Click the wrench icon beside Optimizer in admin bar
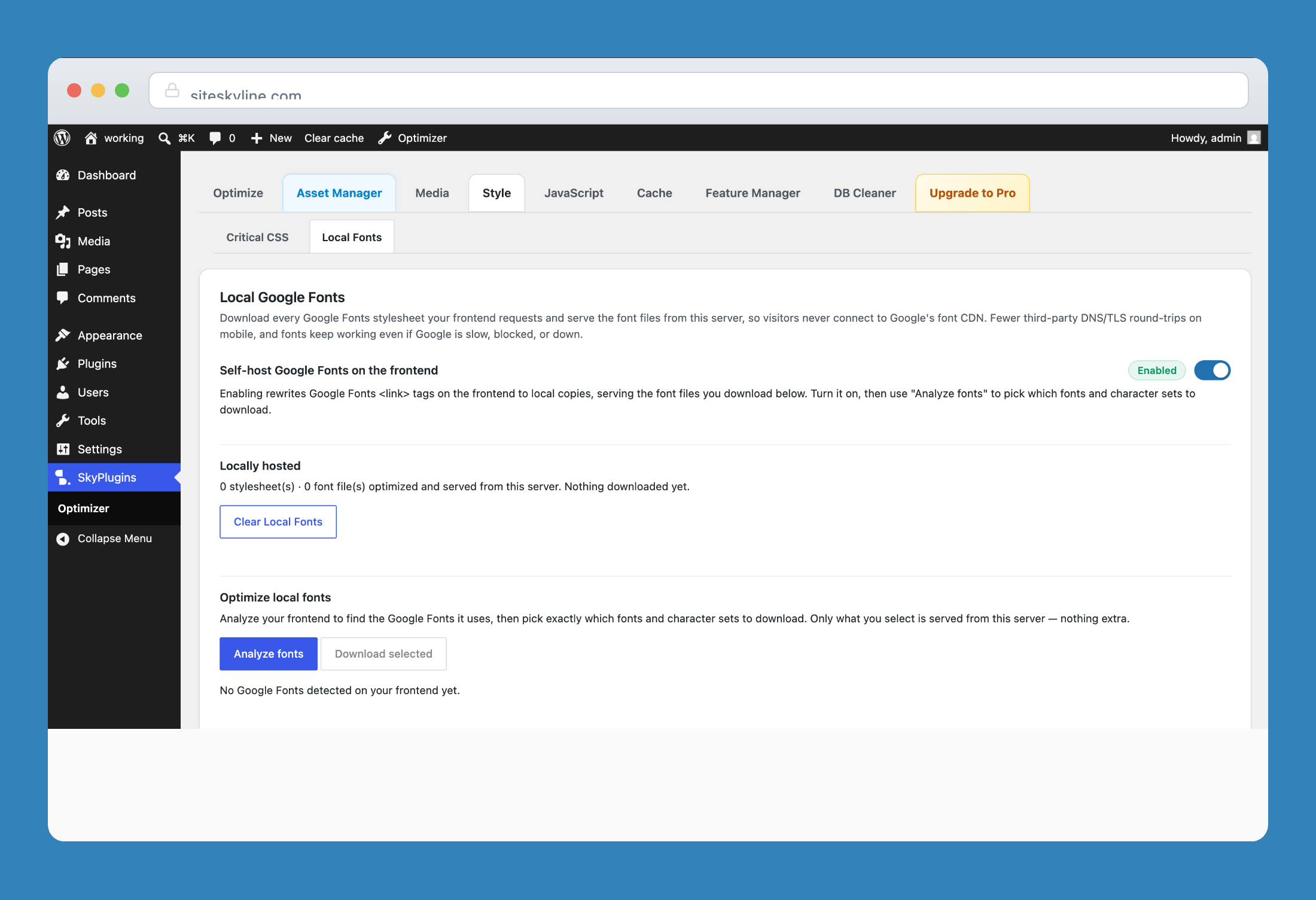 (385, 138)
